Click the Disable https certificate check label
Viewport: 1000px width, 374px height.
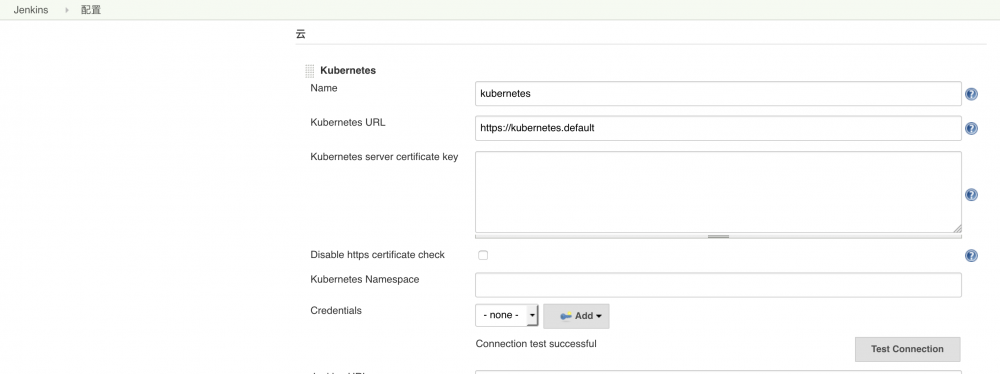tap(378, 255)
